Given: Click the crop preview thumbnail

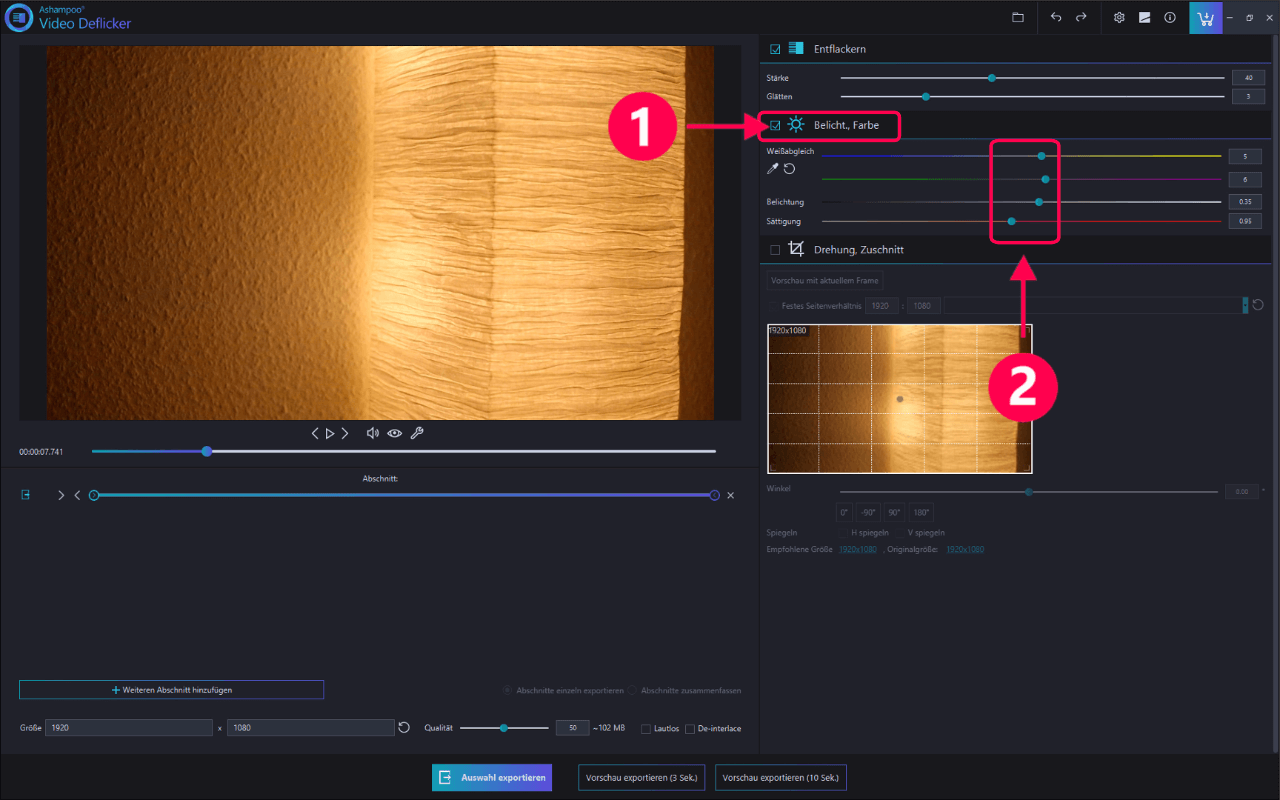Looking at the screenshot, I should coord(900,398).
